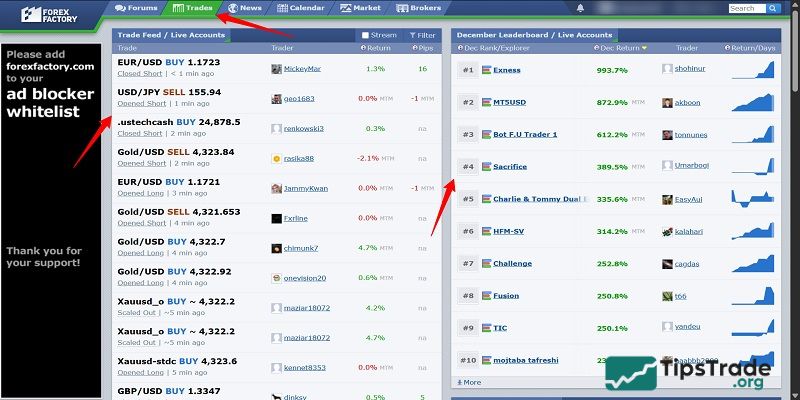This screenshot has width=800, height=400.
Task: Enable the Stream checkbox
Action: pyautogui.click(x=364, y=34)
